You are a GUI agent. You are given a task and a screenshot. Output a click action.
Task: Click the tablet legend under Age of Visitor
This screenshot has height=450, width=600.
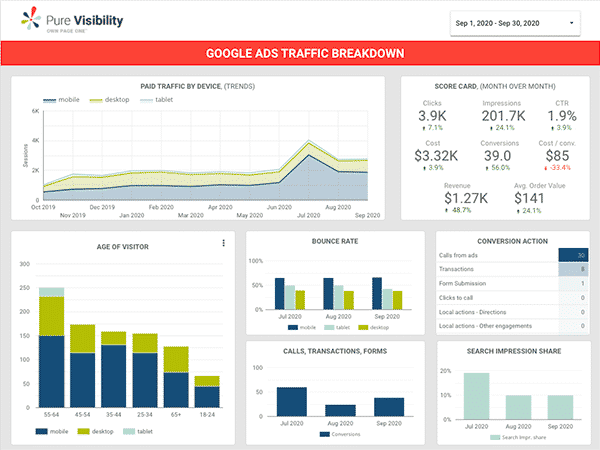(138, 431)
